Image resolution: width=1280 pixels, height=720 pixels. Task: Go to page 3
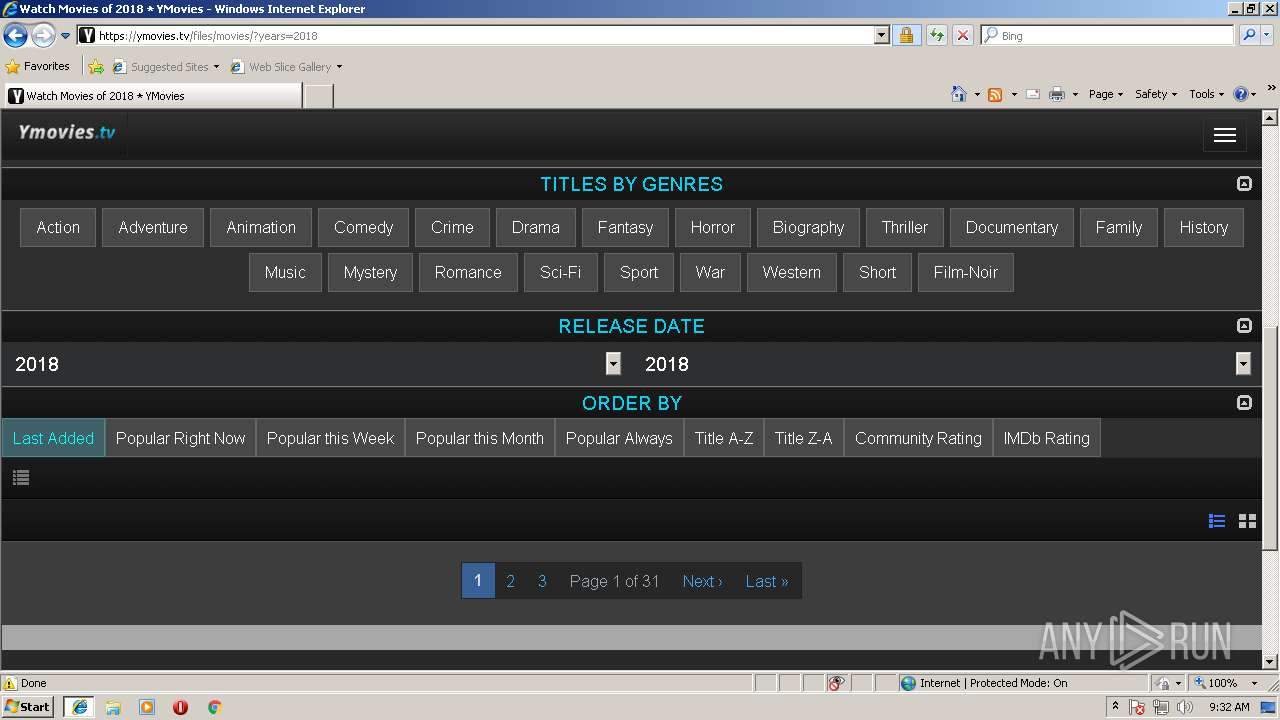pos(542,581)
